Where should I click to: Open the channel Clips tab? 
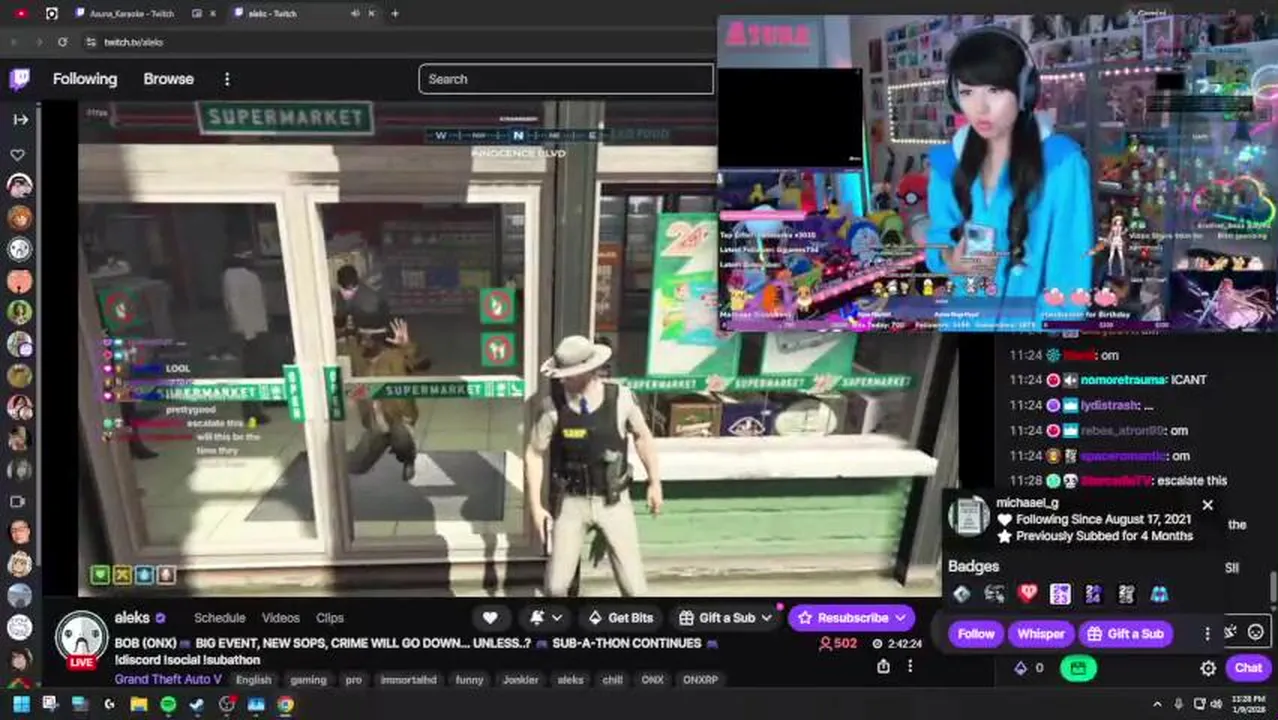(x=329, y=618)
